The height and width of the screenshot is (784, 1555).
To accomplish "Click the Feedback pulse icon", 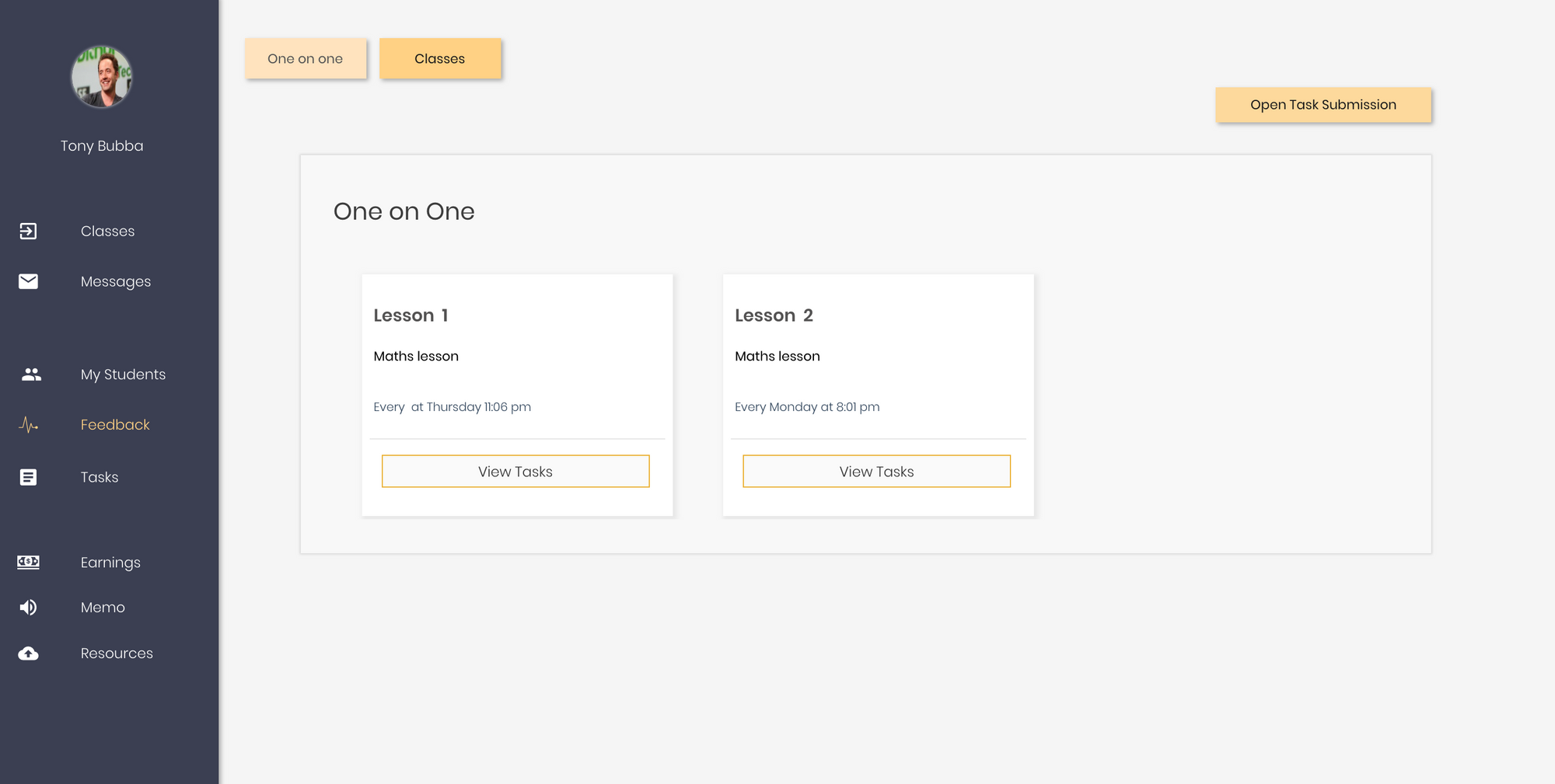I will tap(28, 425).
